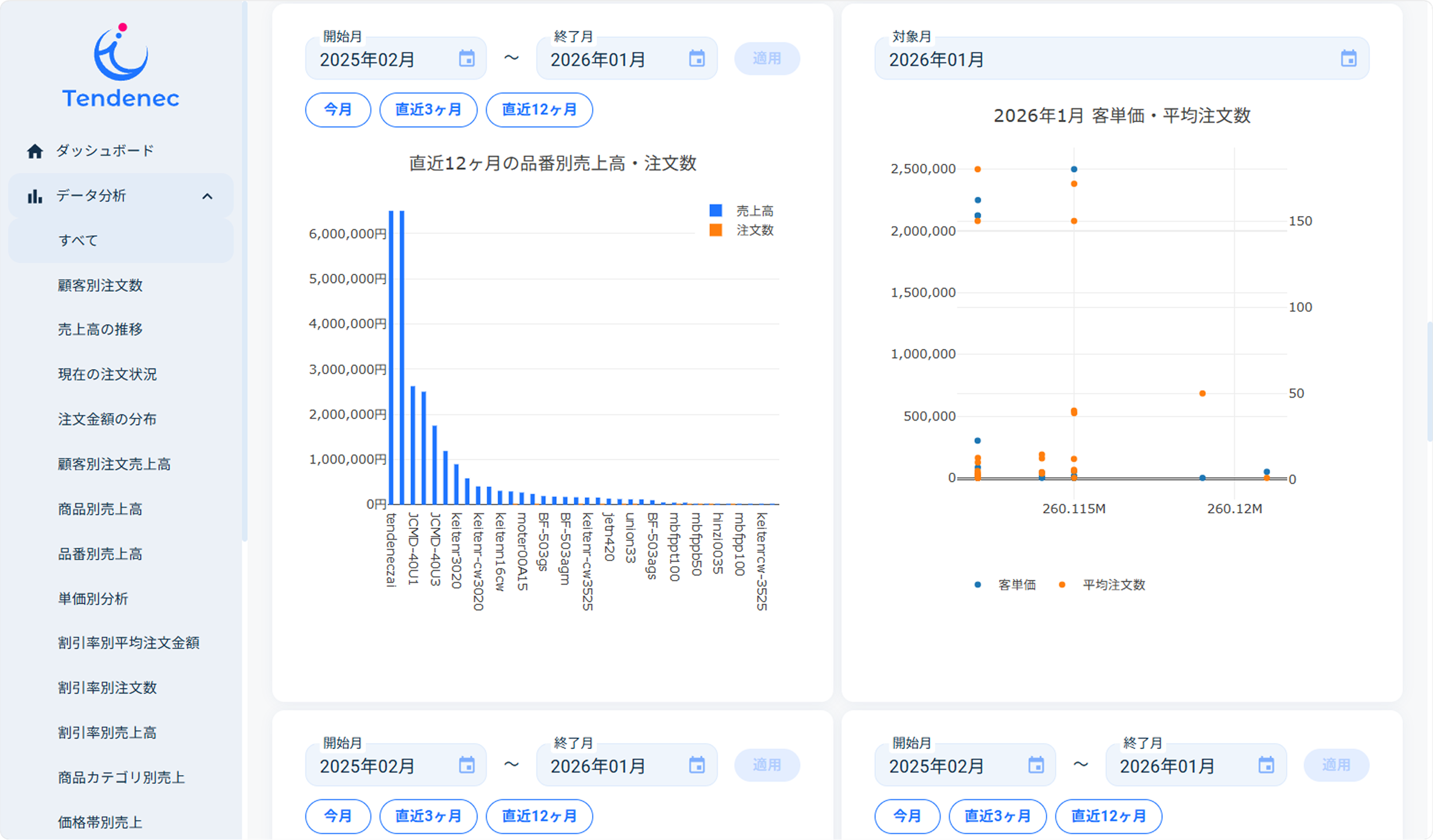Open calendar for top-left 開始月 field
1433x840 pixels.
tap(467, 58)
